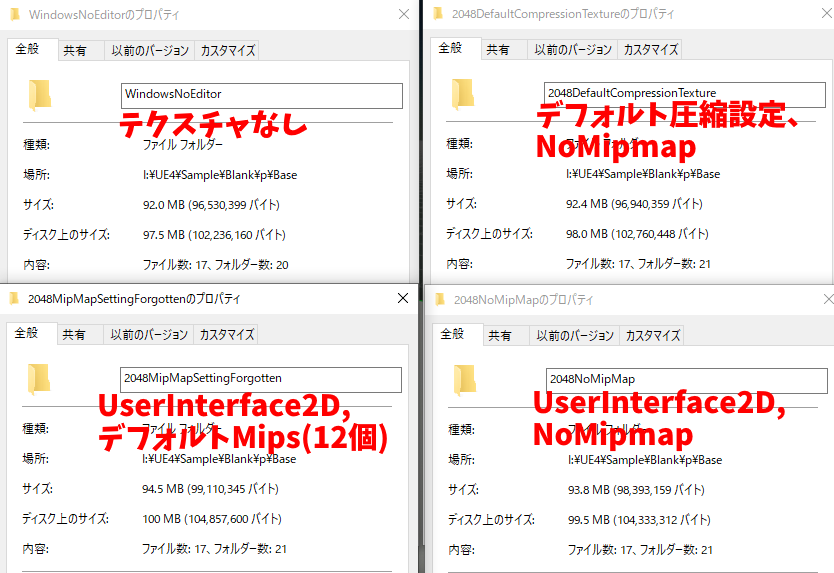Click the WindowsNoEditor folder name field

[262, 96]
